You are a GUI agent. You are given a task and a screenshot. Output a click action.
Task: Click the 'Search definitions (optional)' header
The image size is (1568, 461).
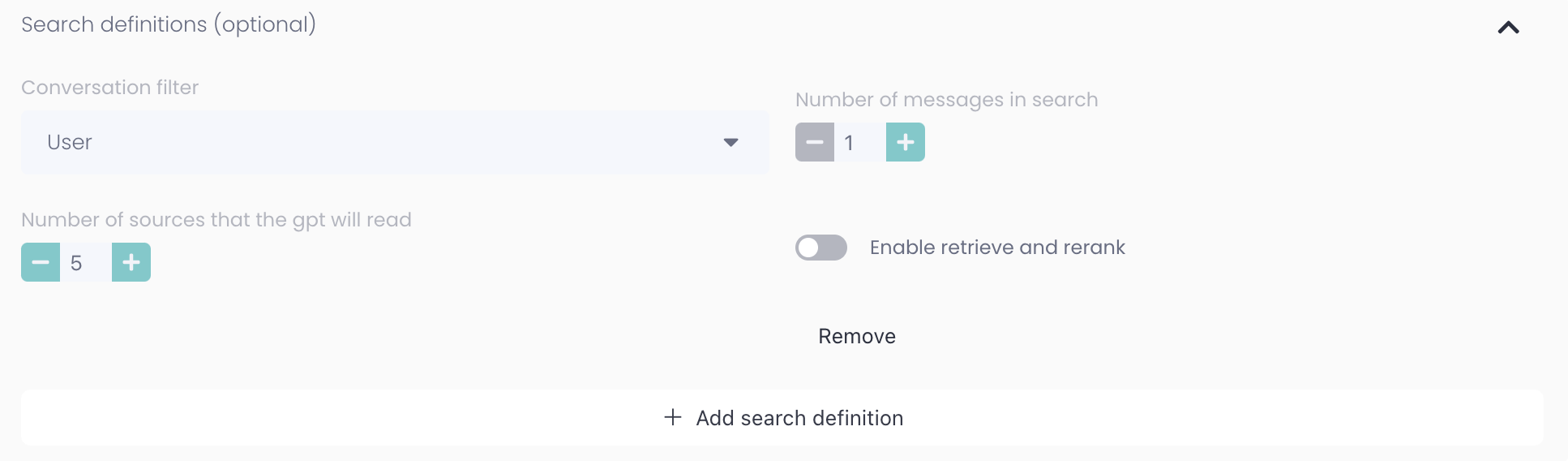(x=169, y=25)
